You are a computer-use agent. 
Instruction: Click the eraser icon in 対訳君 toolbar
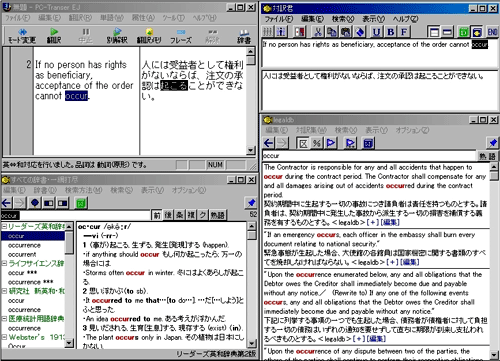359,32
